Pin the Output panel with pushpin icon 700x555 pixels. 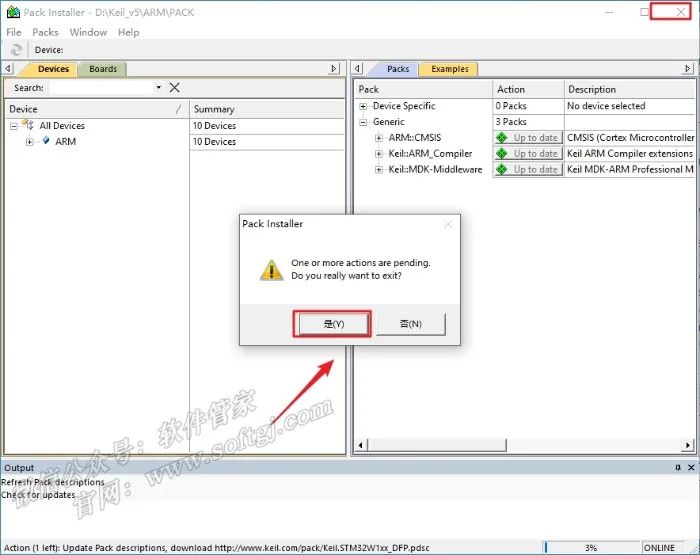(x=678, y=467)
